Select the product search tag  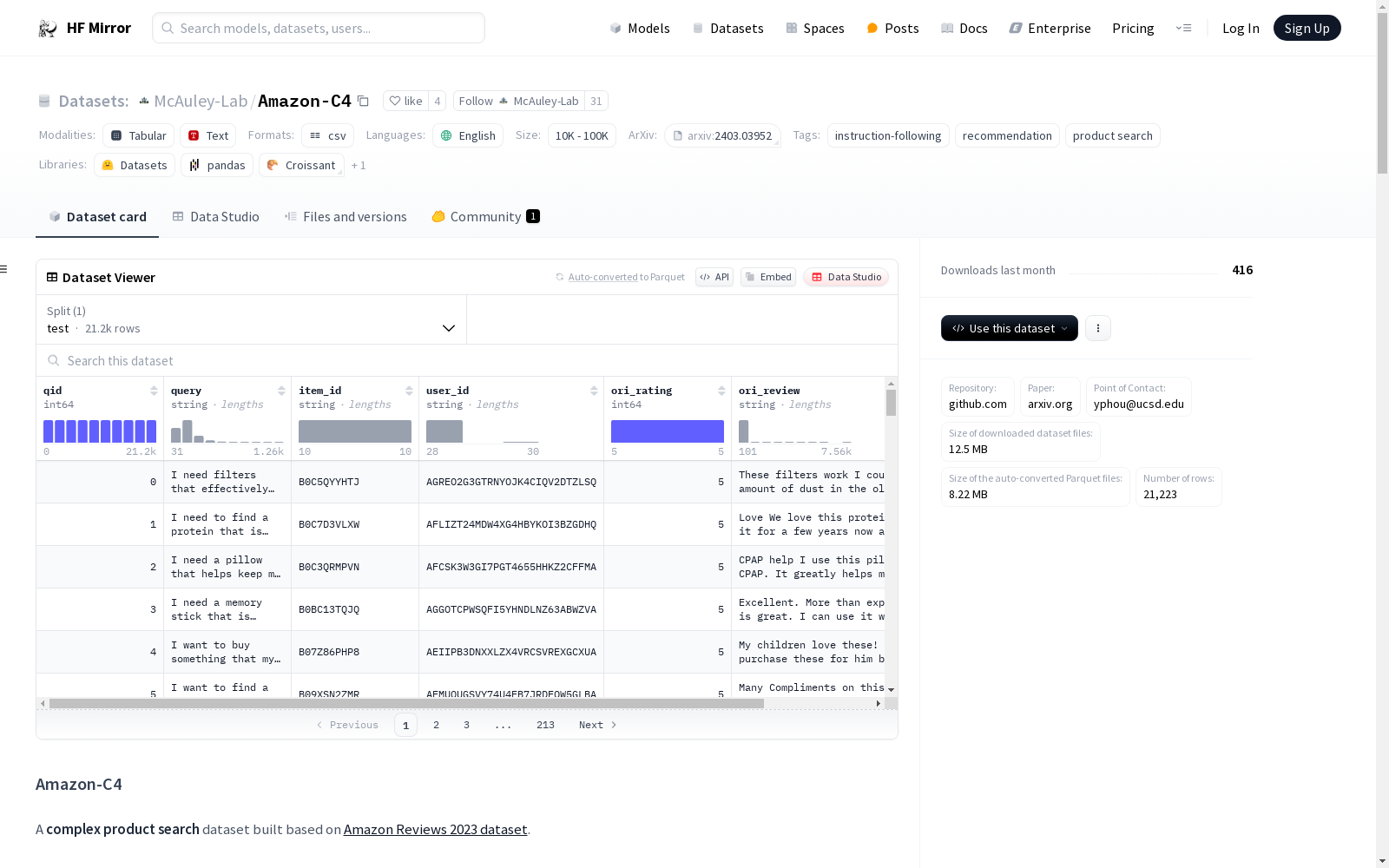1112,135
